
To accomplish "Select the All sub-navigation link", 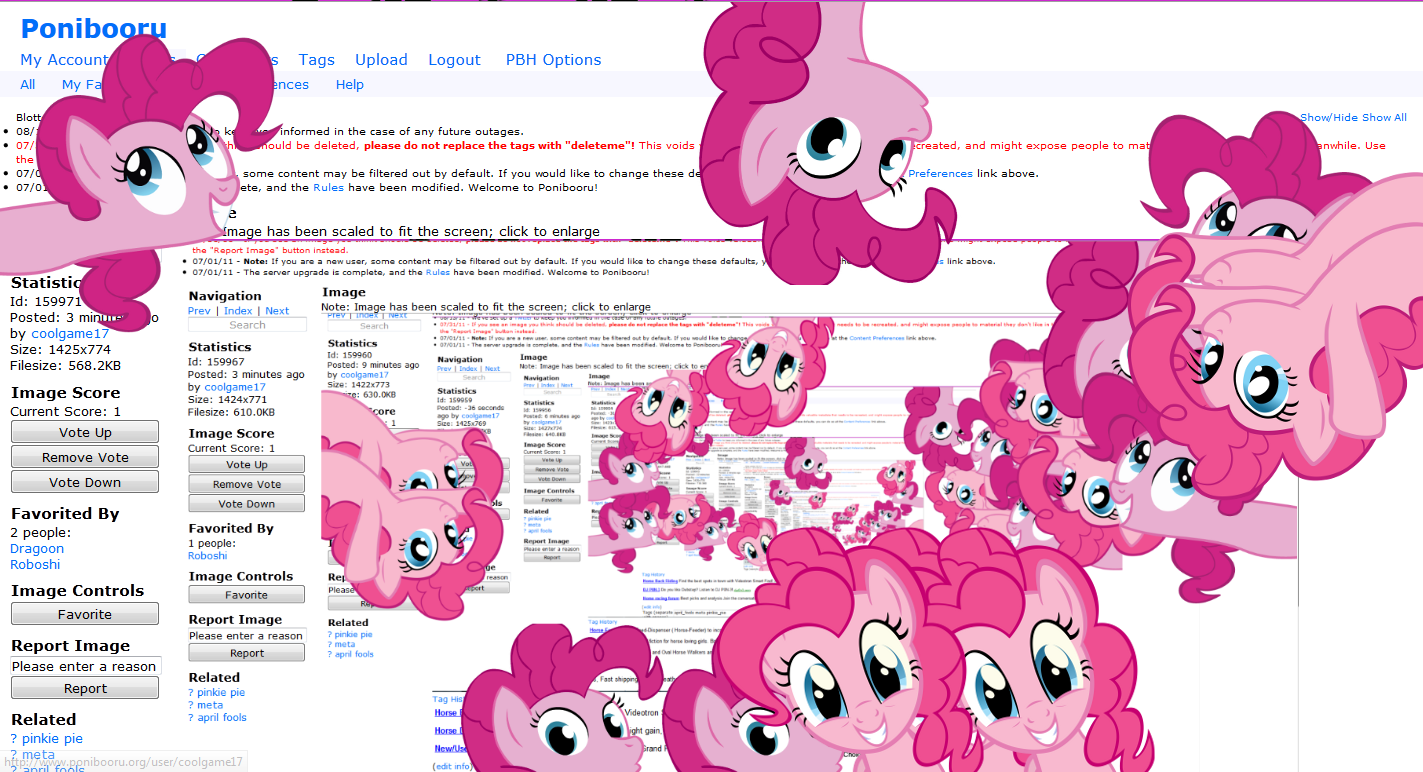I will click(28, 85).
